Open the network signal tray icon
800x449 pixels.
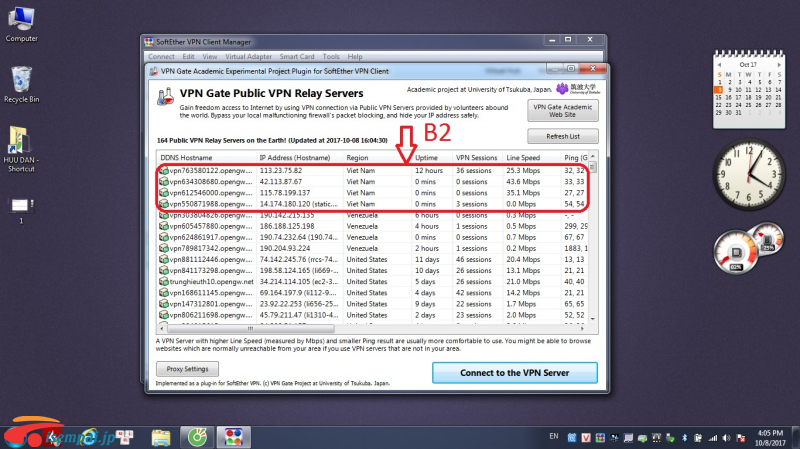point(713,438)
